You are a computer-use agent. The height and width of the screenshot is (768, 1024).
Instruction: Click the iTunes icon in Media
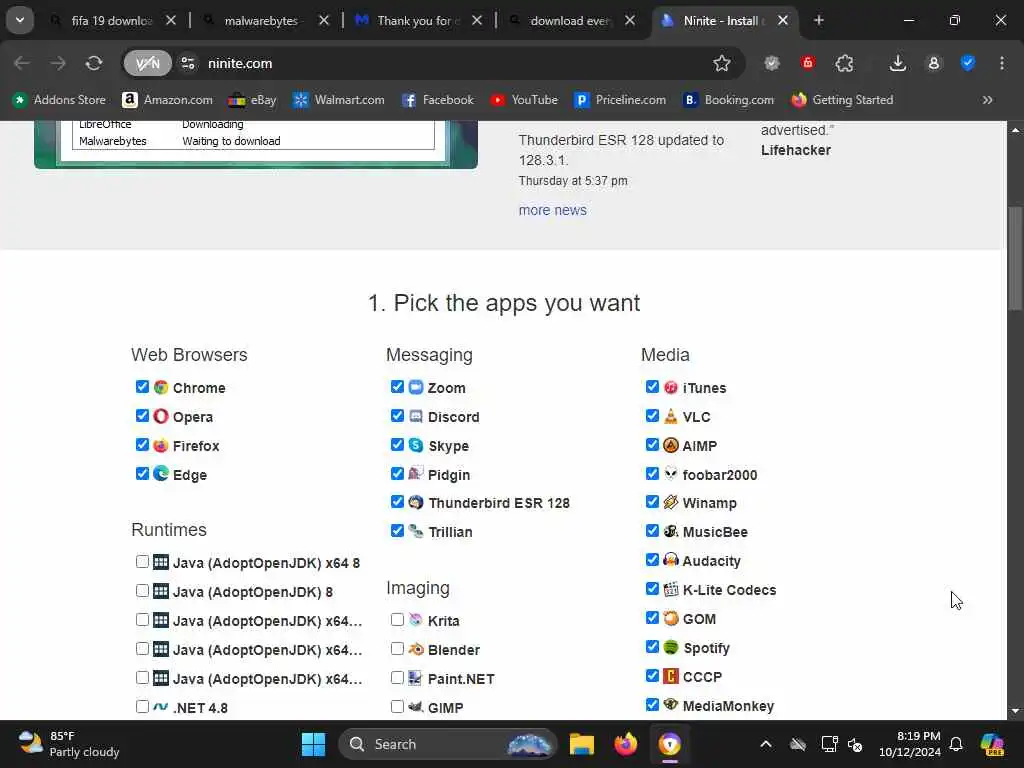(671, 387)
